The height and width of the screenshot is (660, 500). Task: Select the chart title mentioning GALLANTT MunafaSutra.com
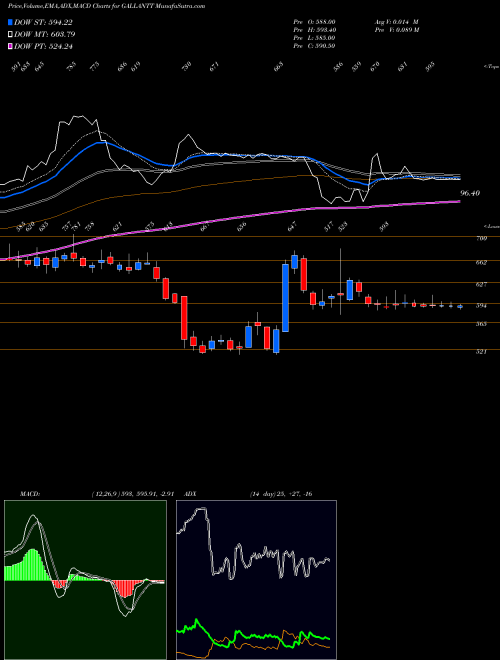pyautogui.click(x=106, y=7)
